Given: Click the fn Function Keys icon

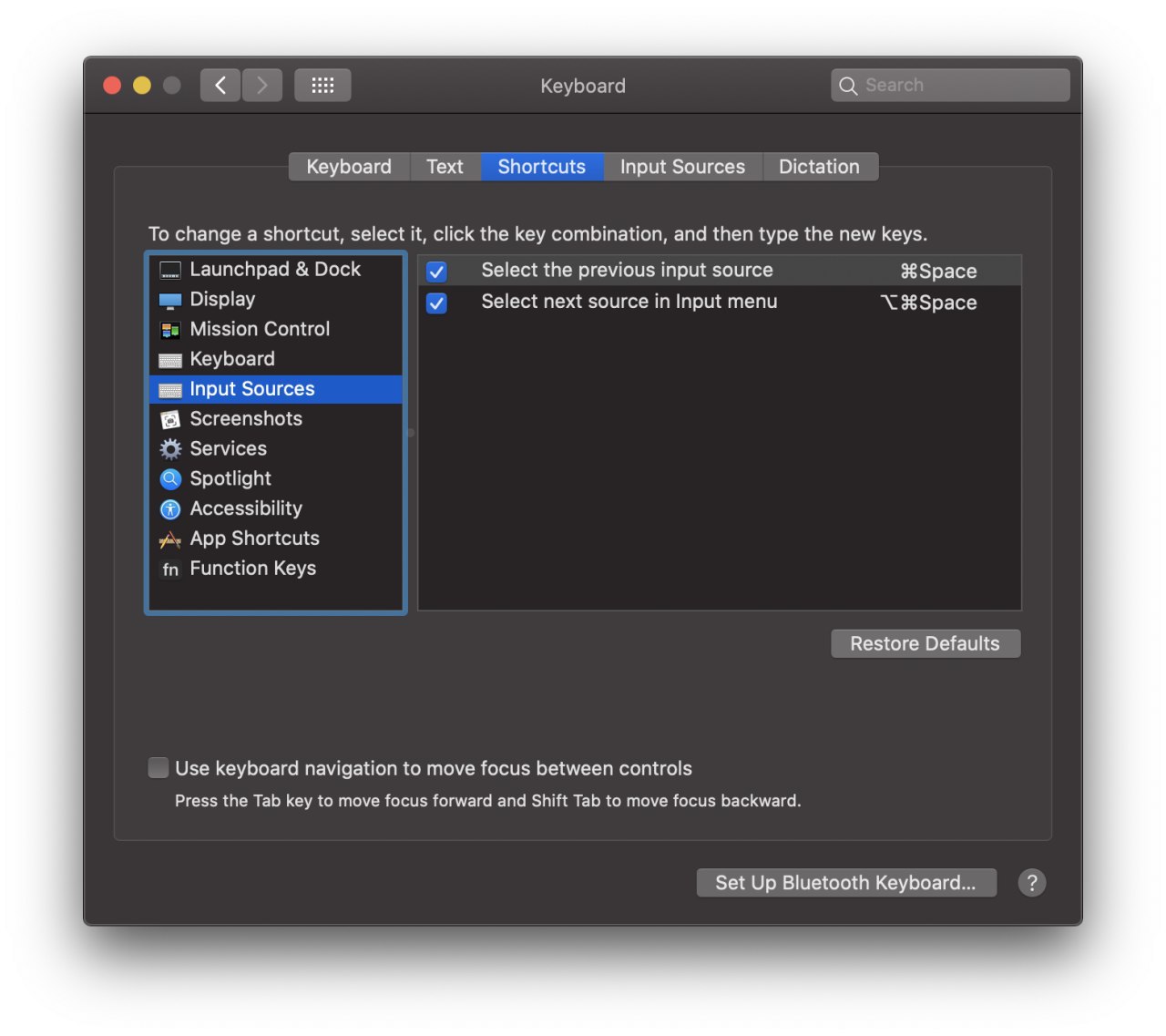Looking at the screenshot, I should 170,569.
